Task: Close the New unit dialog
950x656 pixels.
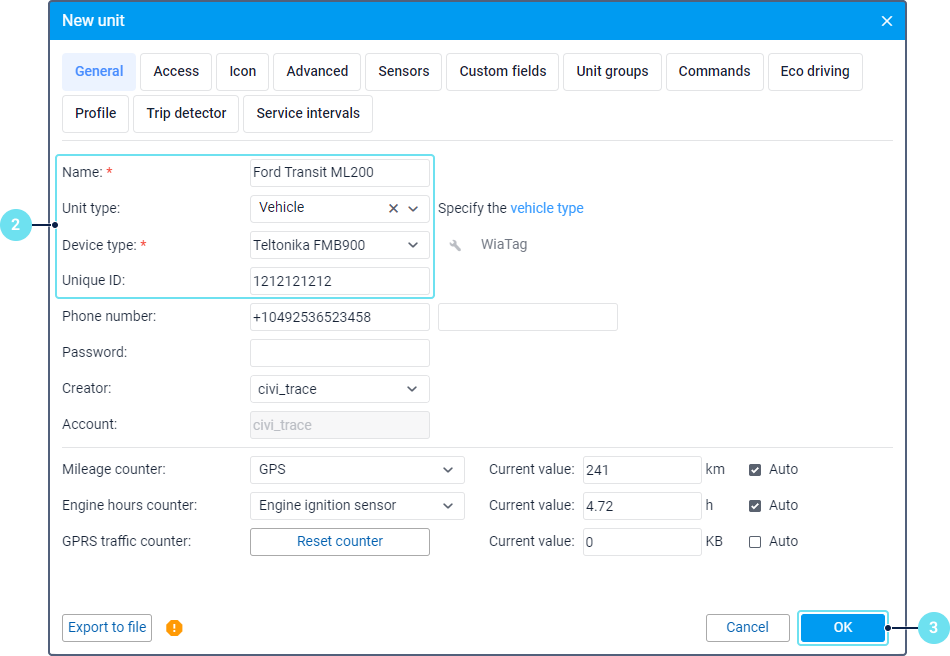Action: (886, 21)
